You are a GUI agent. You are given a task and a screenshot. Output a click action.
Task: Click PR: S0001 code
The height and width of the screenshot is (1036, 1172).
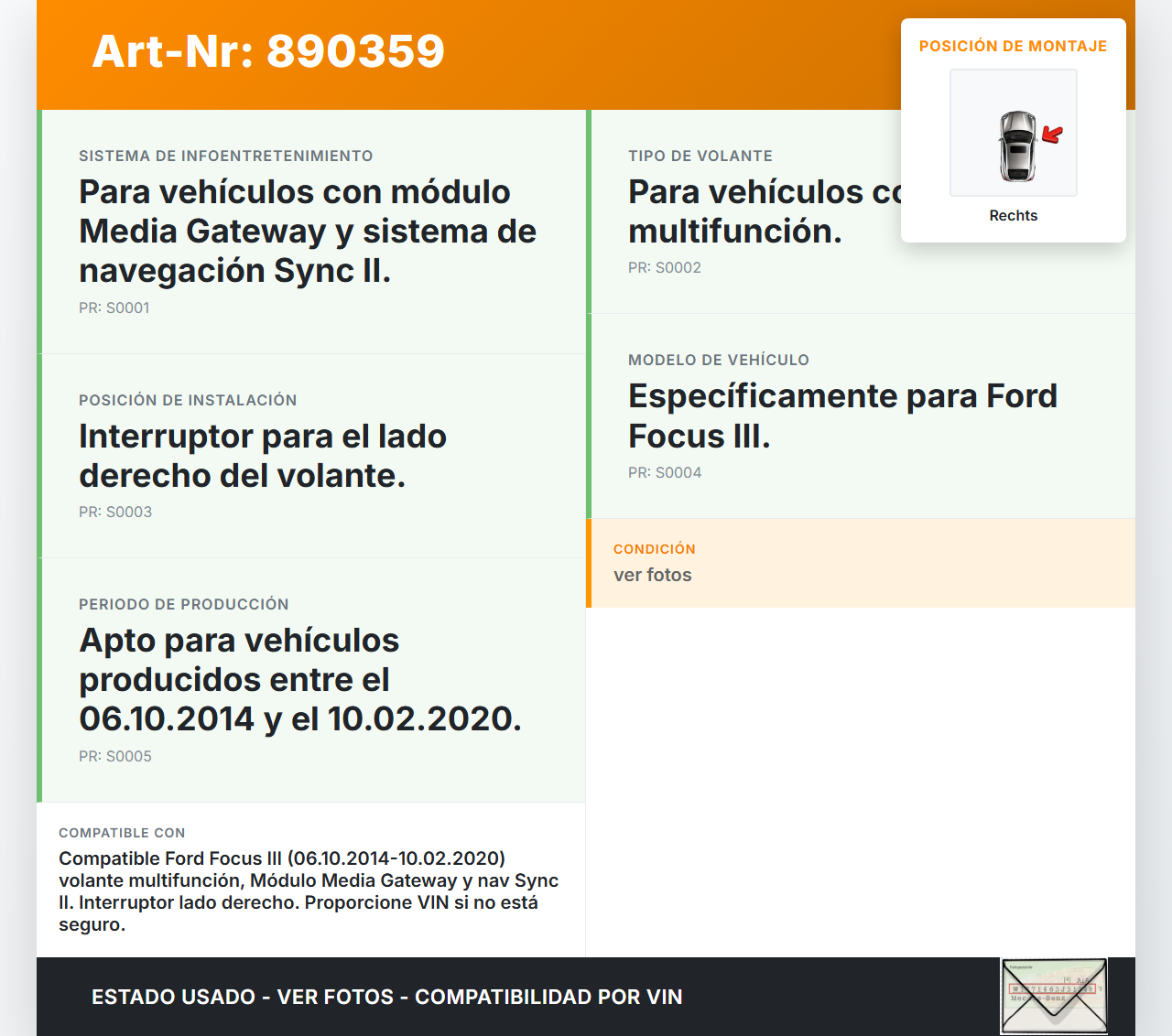[x=114, y=308]
